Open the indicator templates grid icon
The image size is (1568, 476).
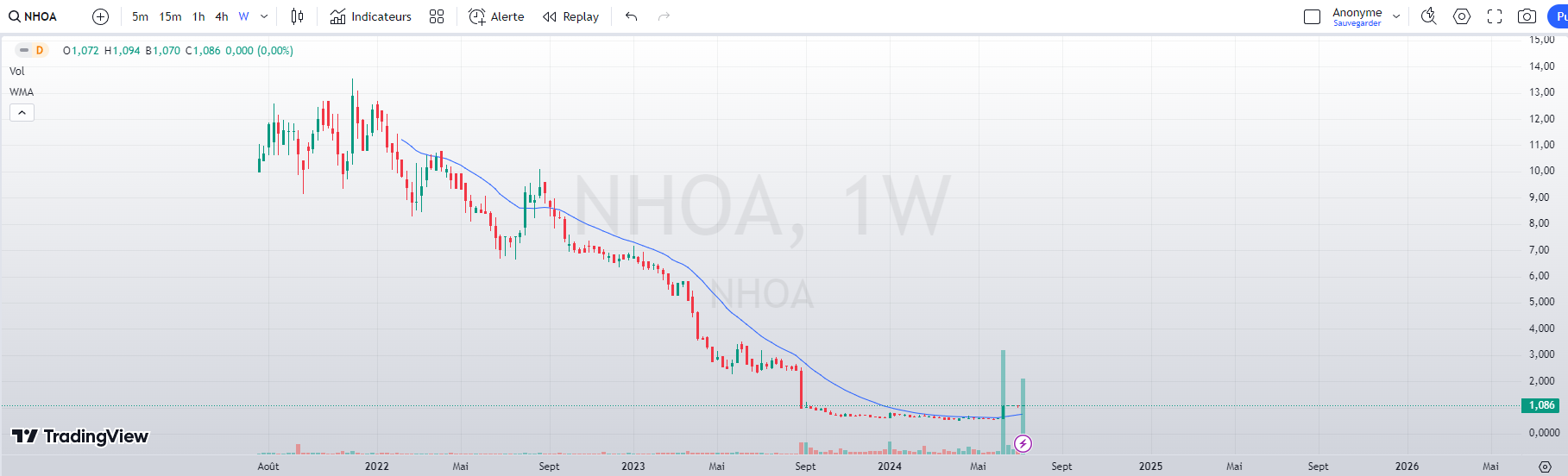tap(437, 16)
